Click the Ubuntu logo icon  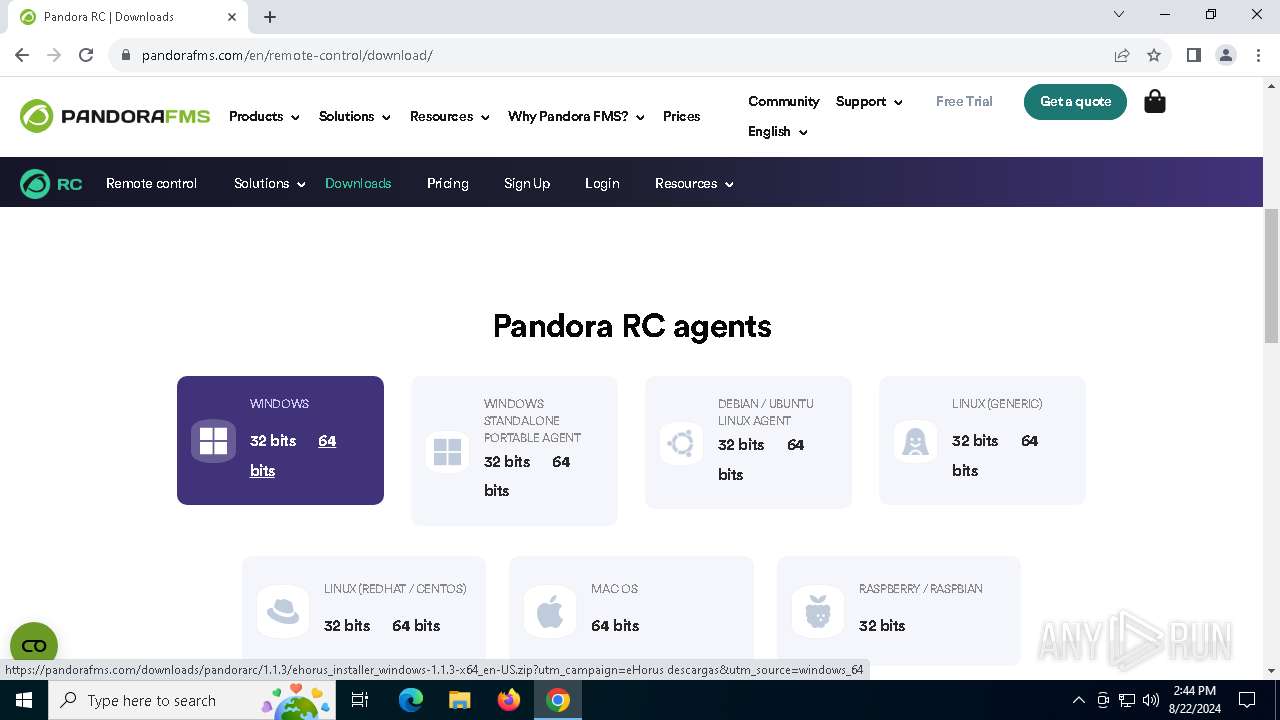[682, 443]
